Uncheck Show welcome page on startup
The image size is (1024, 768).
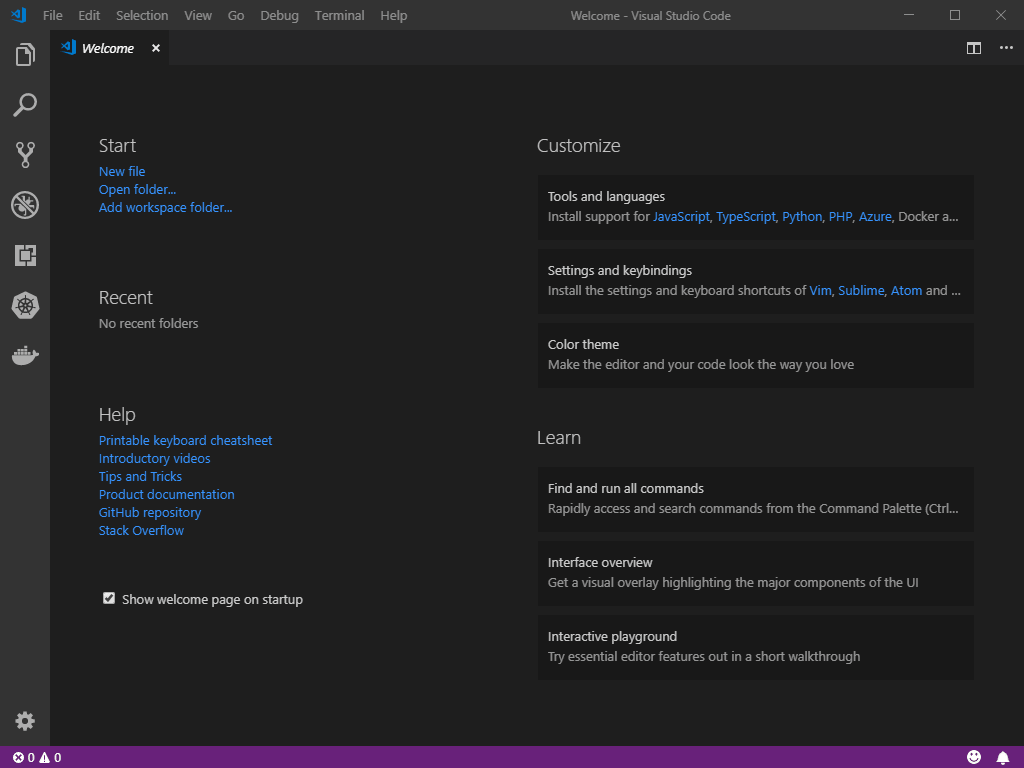coord(109,598)
